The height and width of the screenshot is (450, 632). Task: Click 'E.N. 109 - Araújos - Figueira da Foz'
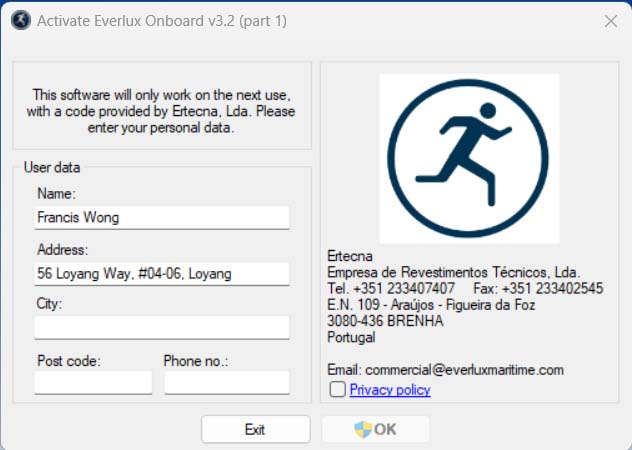point(431,305)
